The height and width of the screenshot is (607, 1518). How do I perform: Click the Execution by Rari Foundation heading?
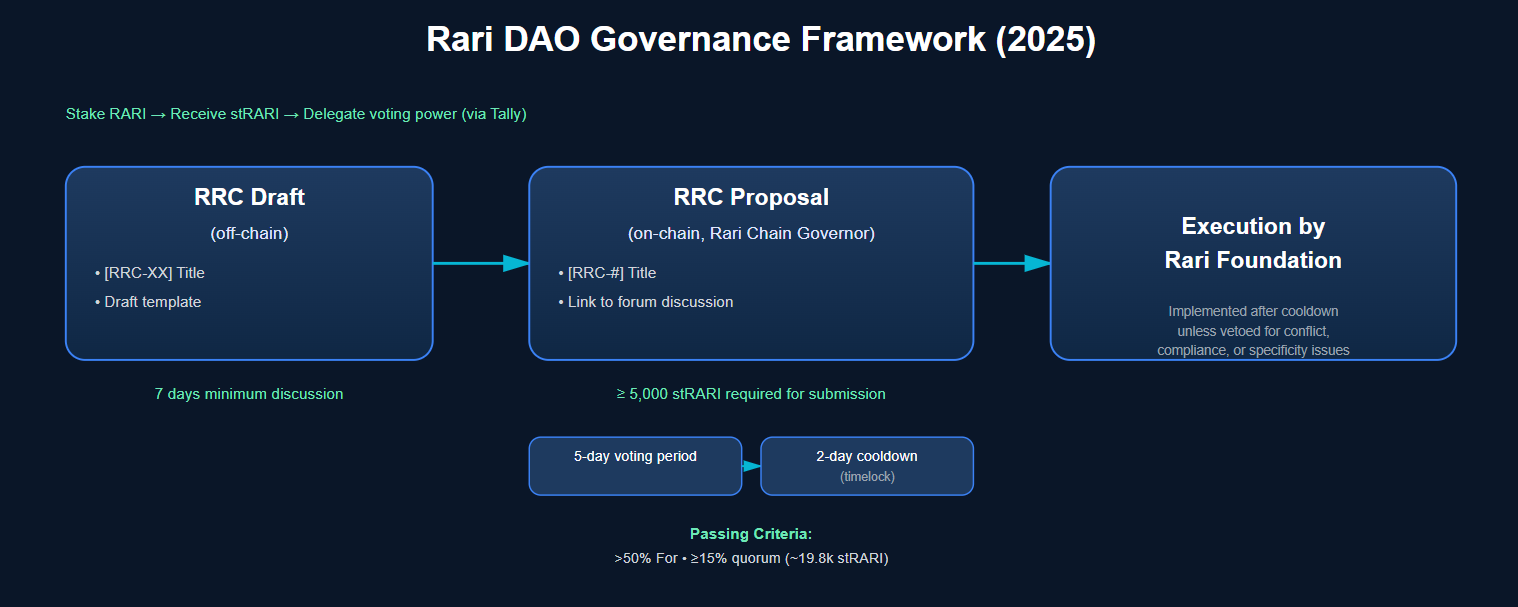coord(1253,243)
